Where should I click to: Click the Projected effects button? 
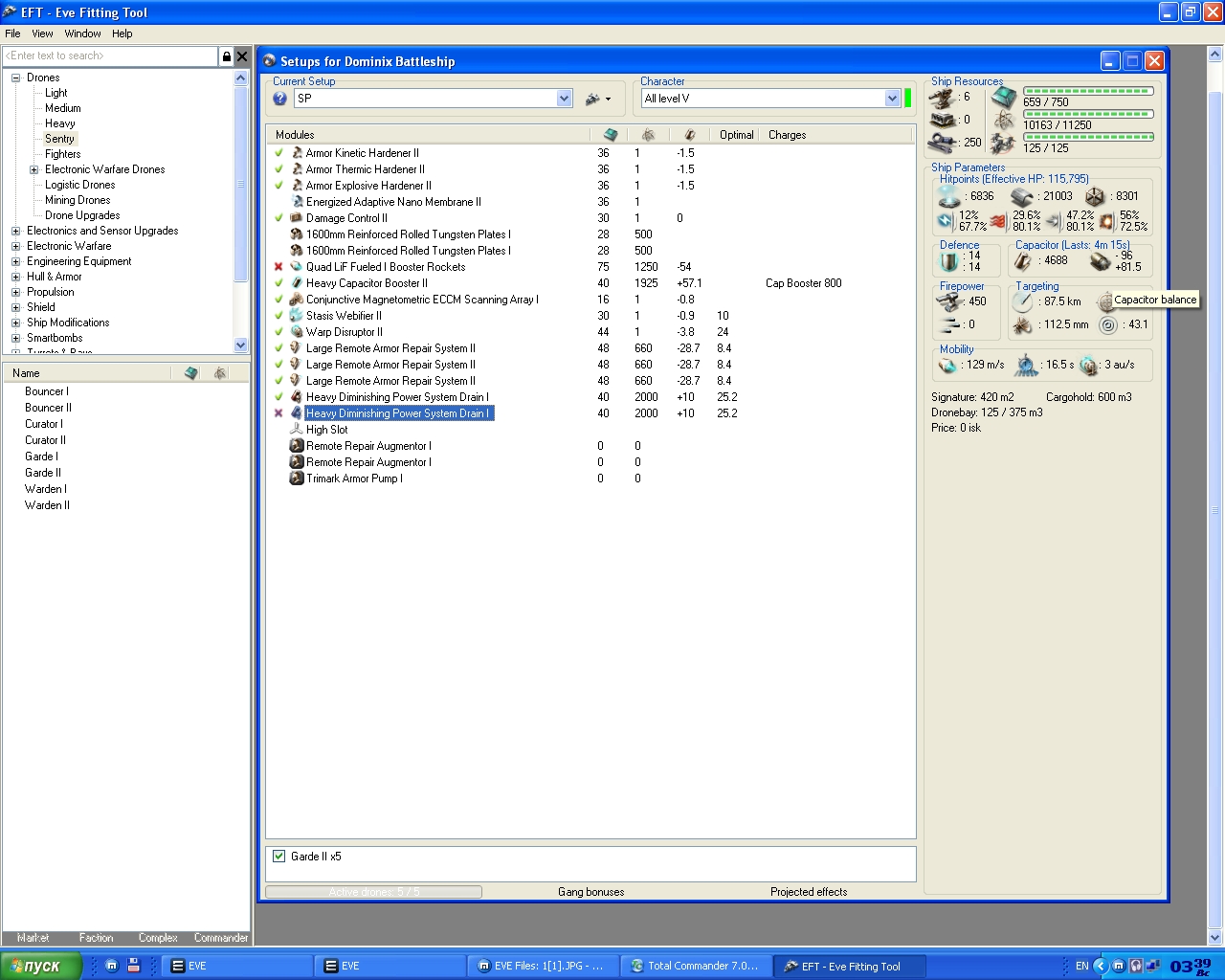809,892
